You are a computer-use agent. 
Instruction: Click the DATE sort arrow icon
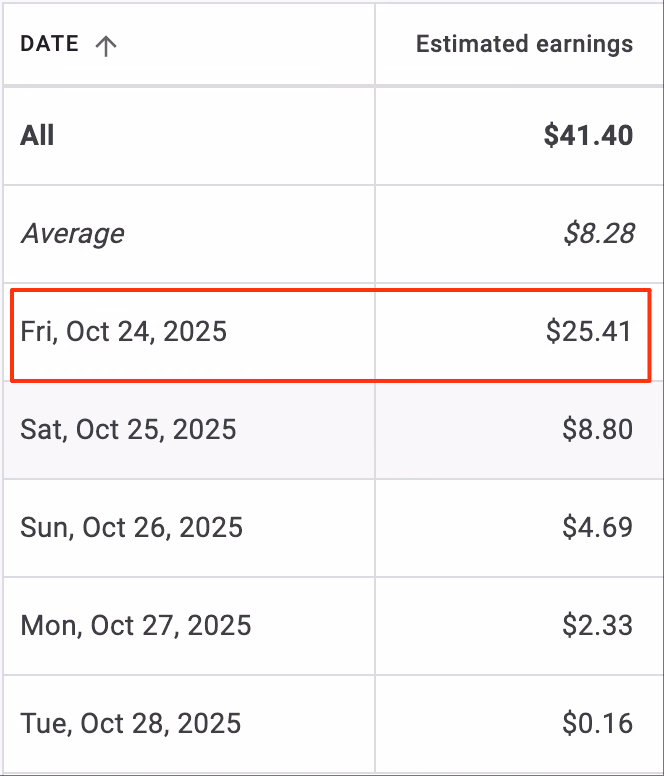click(106, 46)
